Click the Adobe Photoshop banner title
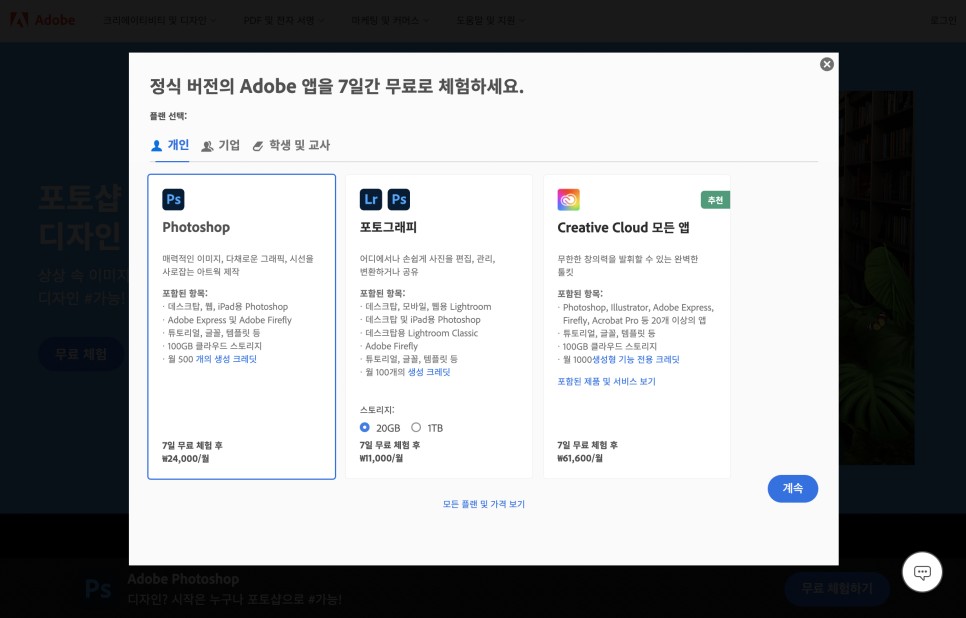 [183, 579]
